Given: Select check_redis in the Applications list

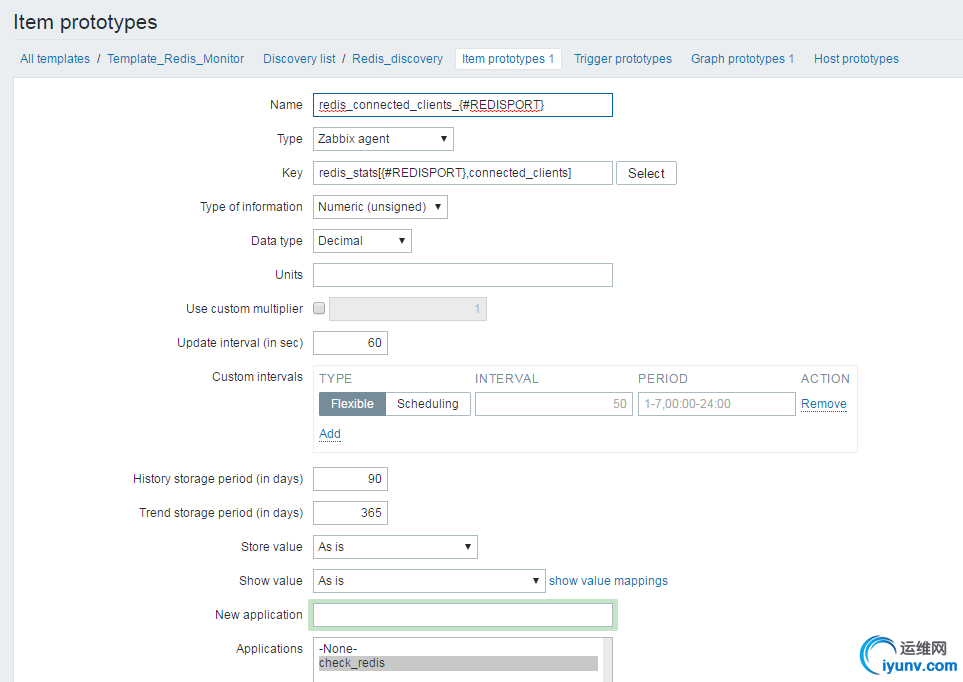Looking at the screenshot, I should tap(456, 663).
